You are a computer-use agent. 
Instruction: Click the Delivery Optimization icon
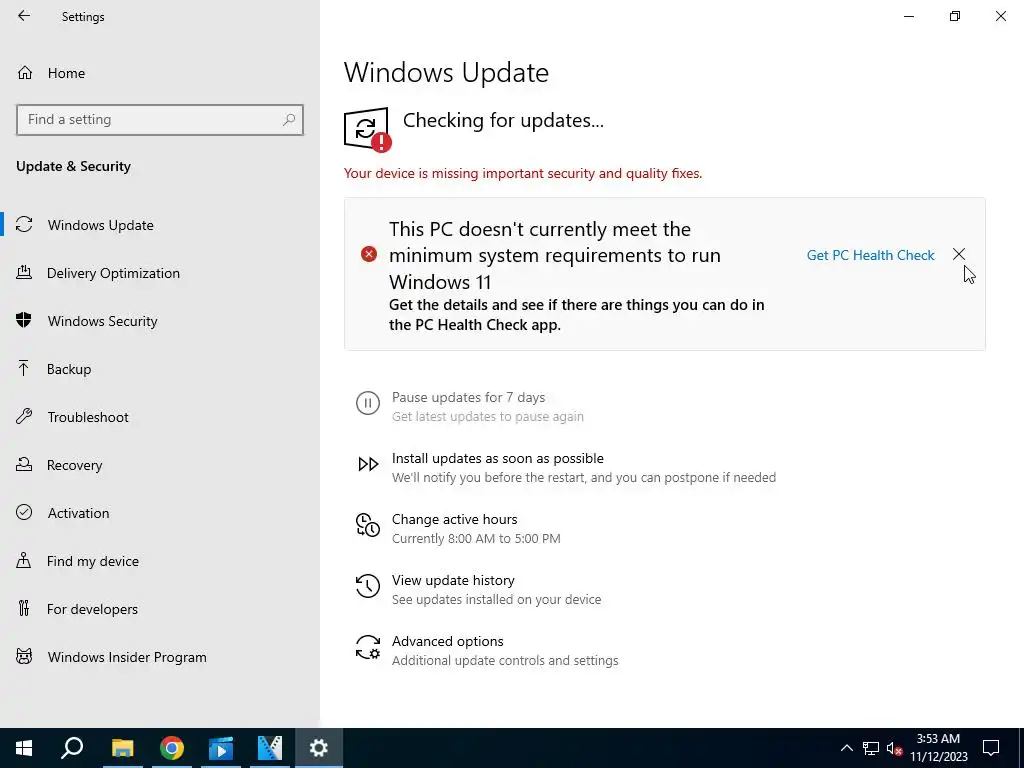point(24,273)
